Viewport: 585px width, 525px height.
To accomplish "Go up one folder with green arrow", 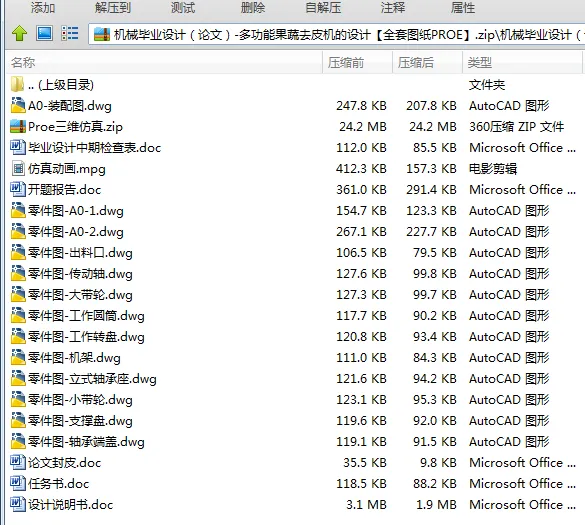I will (19, 34).
